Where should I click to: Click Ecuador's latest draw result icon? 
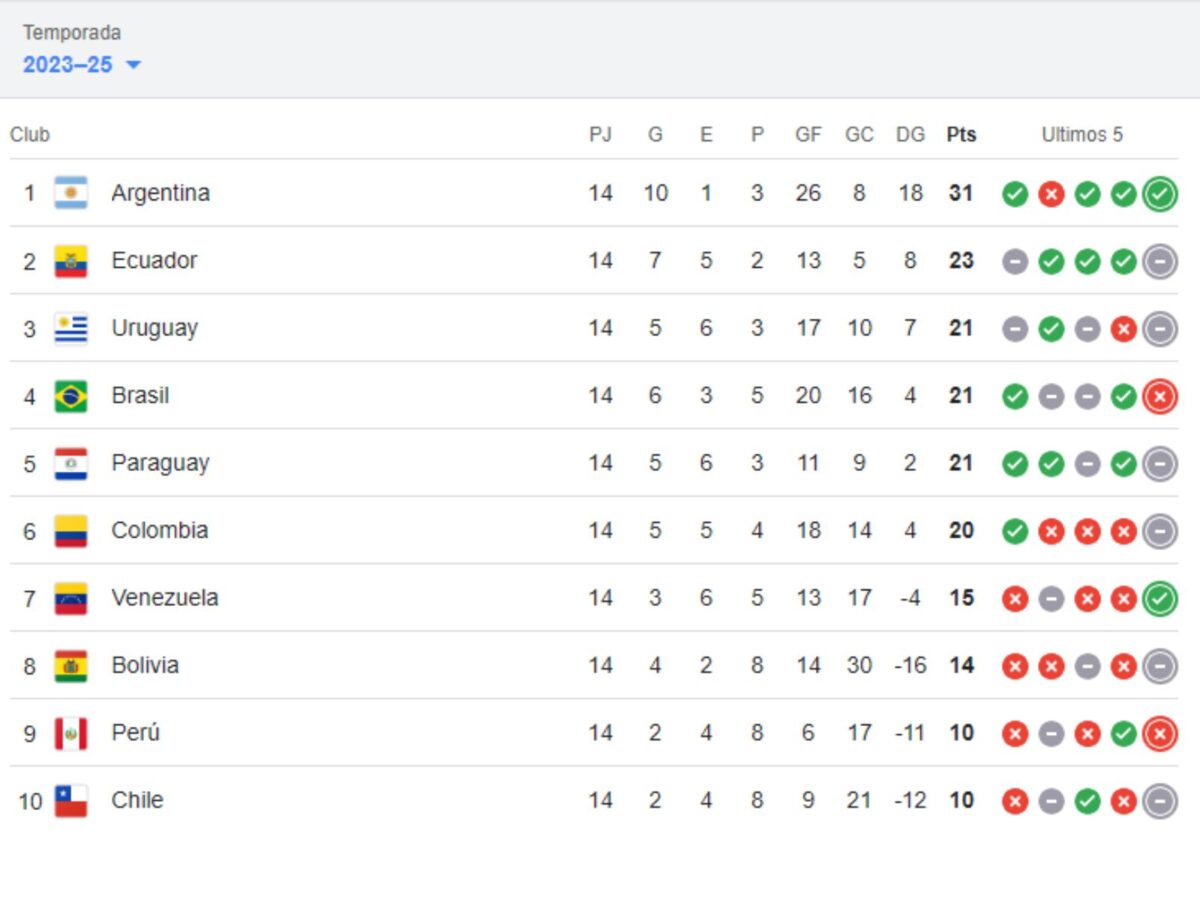(x=1160, y=262)
